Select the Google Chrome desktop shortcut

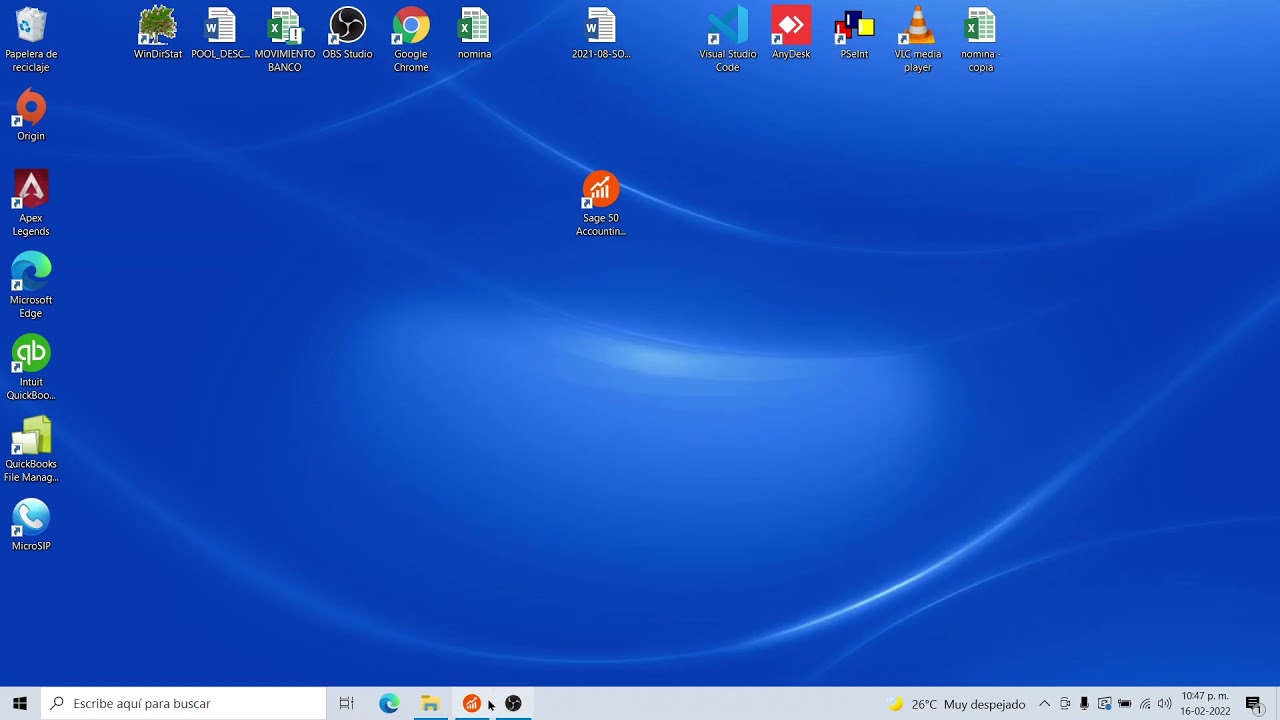[411, 40]
